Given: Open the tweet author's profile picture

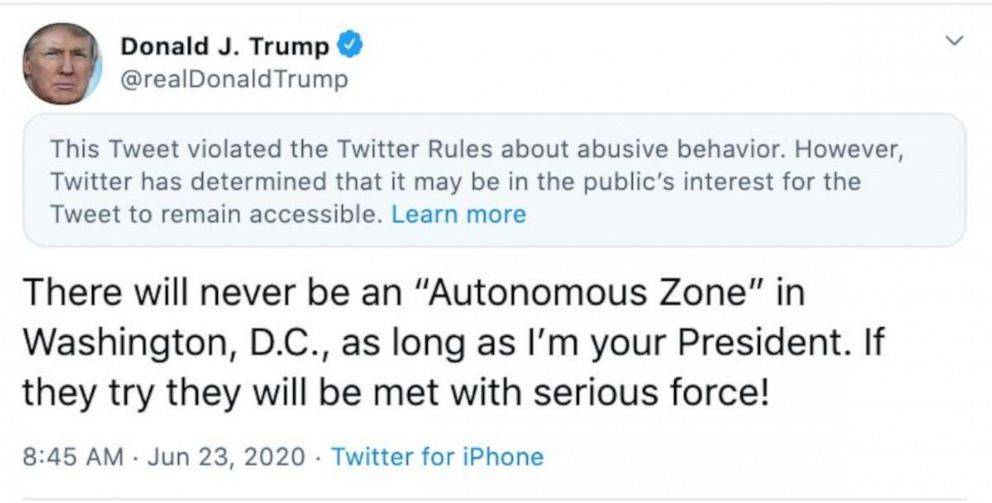Looking at the screenshot, I should point(61,64).
